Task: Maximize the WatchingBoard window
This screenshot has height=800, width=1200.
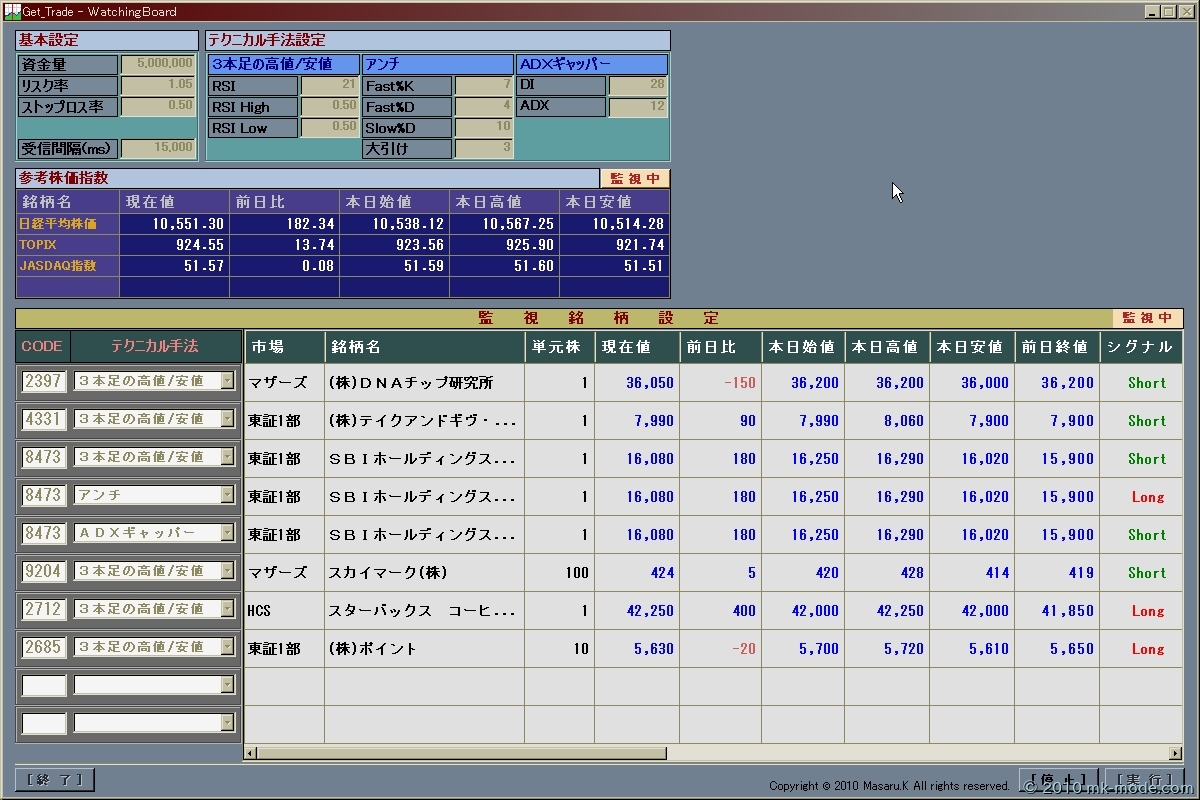Action: [1167, 11]
